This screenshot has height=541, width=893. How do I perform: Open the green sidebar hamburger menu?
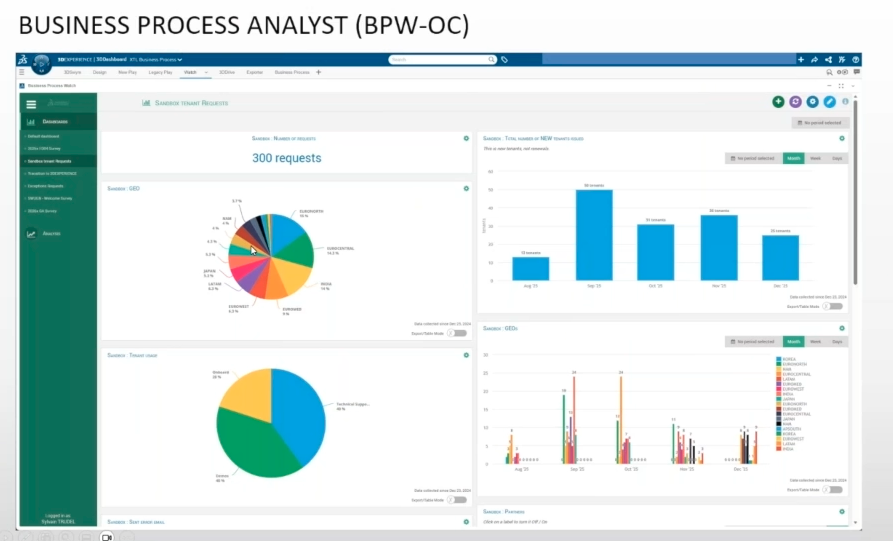click(31, 104)
